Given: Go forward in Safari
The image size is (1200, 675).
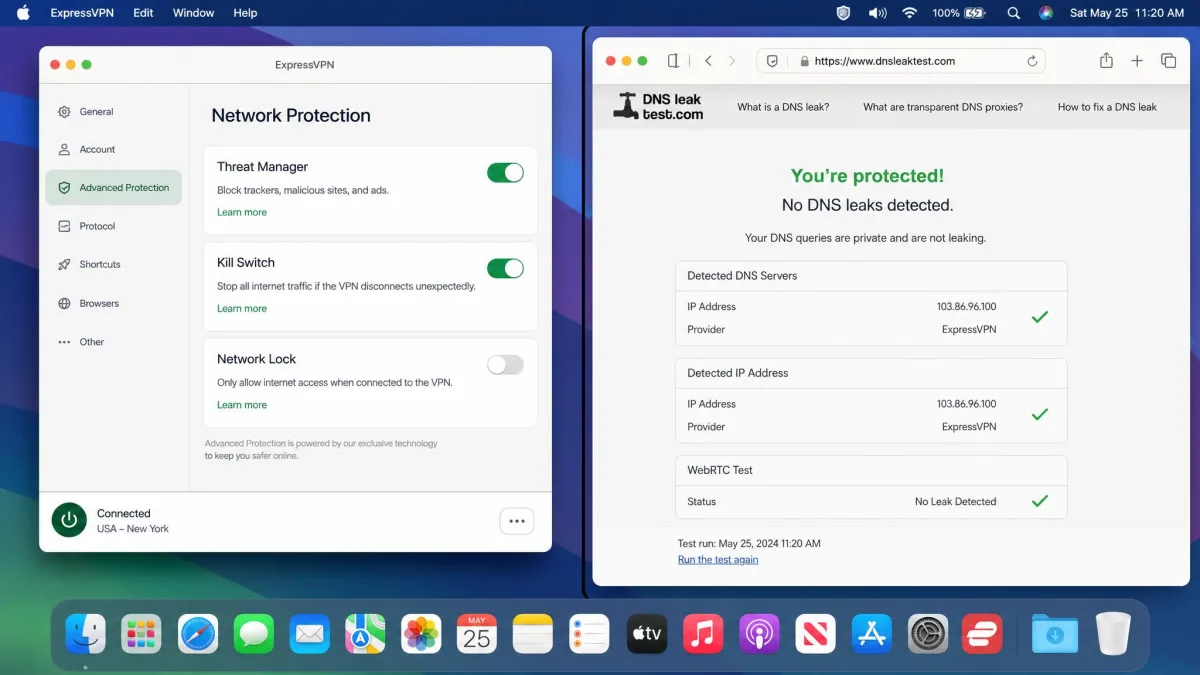Looking at the screenshot, I should click(x=732, y=61).
